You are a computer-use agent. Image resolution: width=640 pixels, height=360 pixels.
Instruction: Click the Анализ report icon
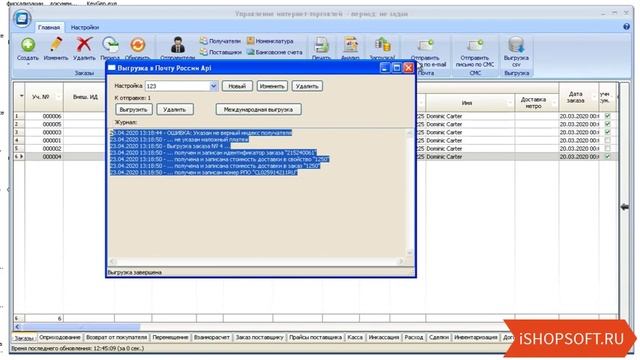click(x=350, y=44)
